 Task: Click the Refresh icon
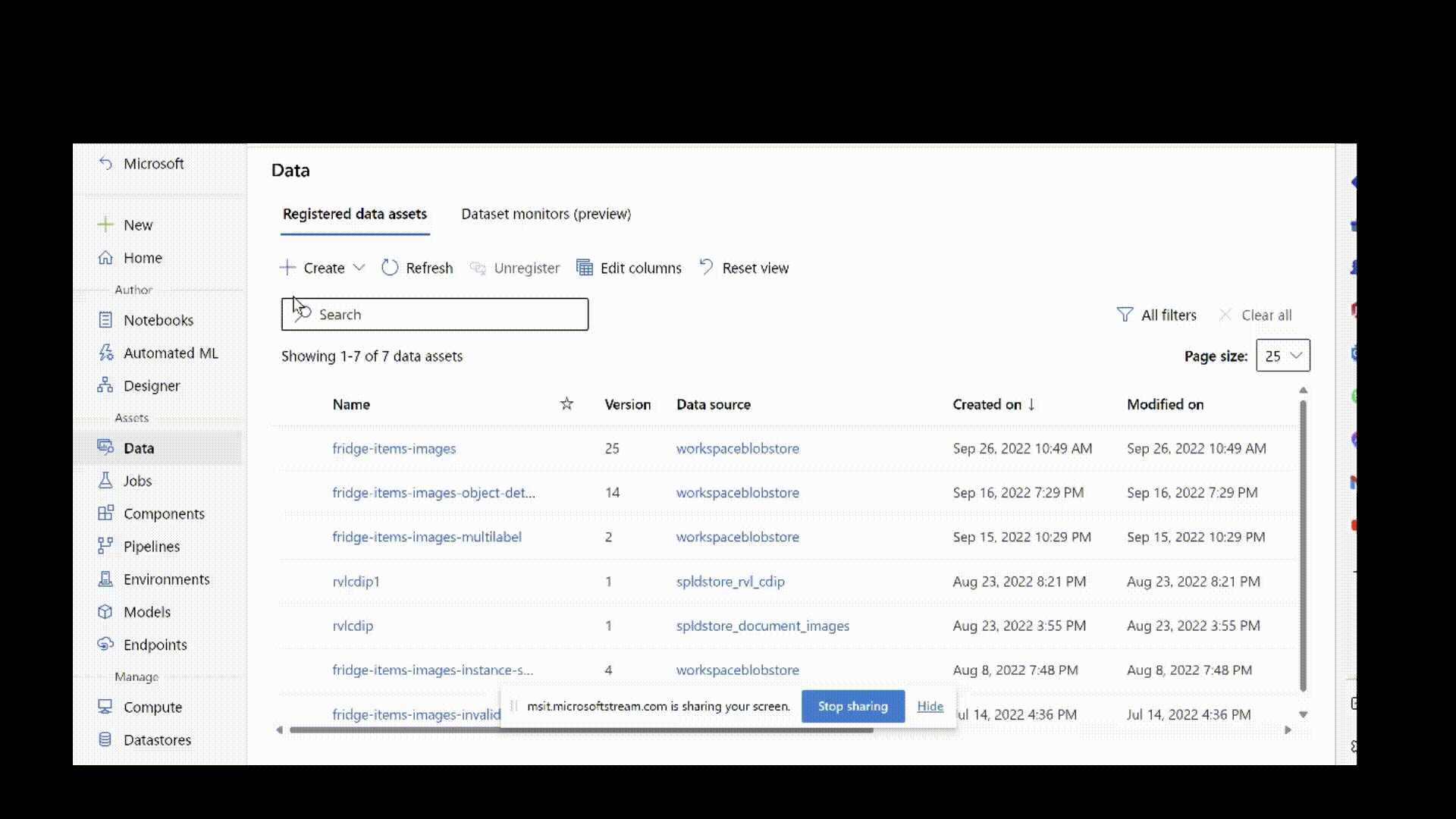tap(389, 267)
